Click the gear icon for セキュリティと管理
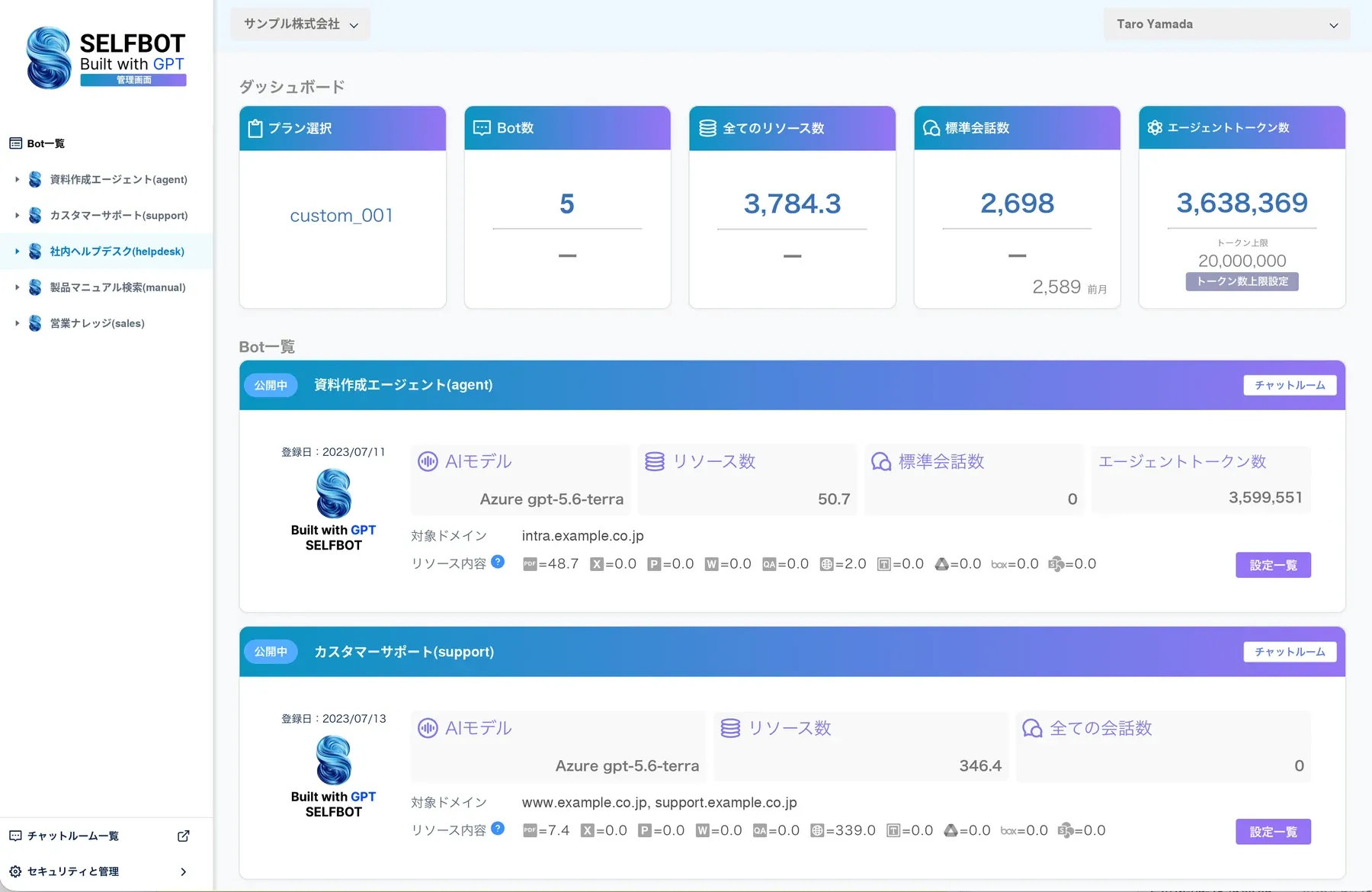 [x=15, y=871]
